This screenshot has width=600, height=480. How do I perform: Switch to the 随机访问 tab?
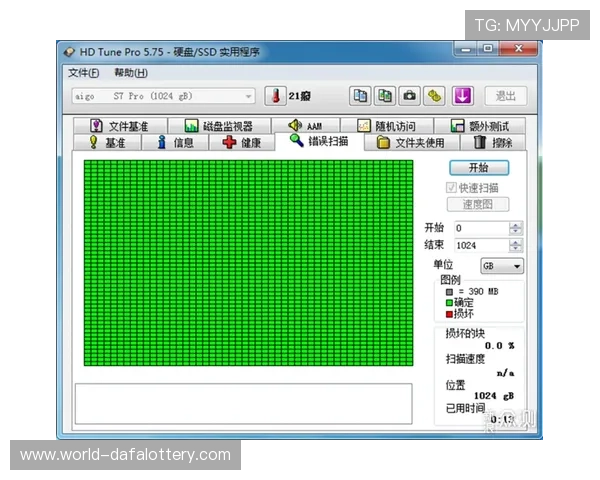click(386, 126)
